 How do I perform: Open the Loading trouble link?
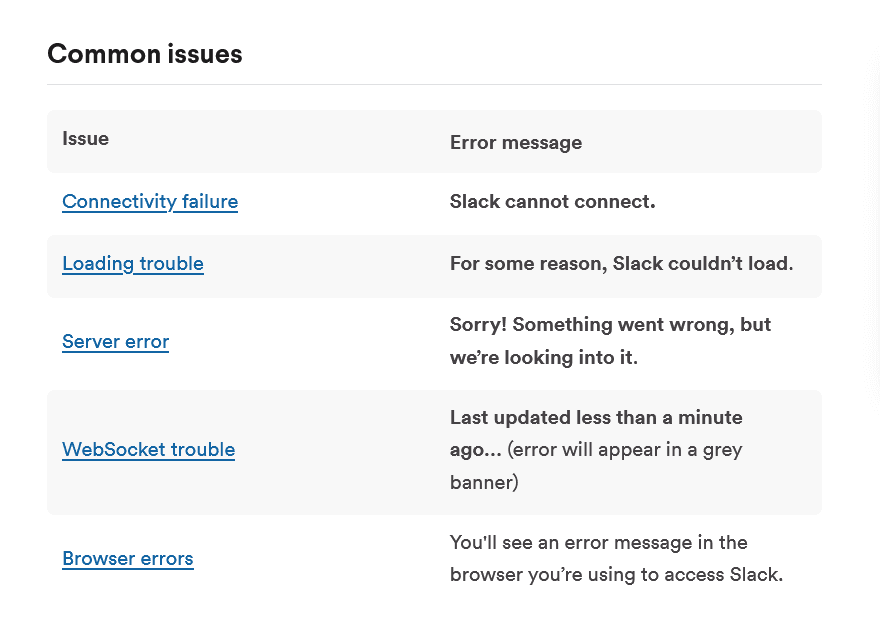click(133, 263)
